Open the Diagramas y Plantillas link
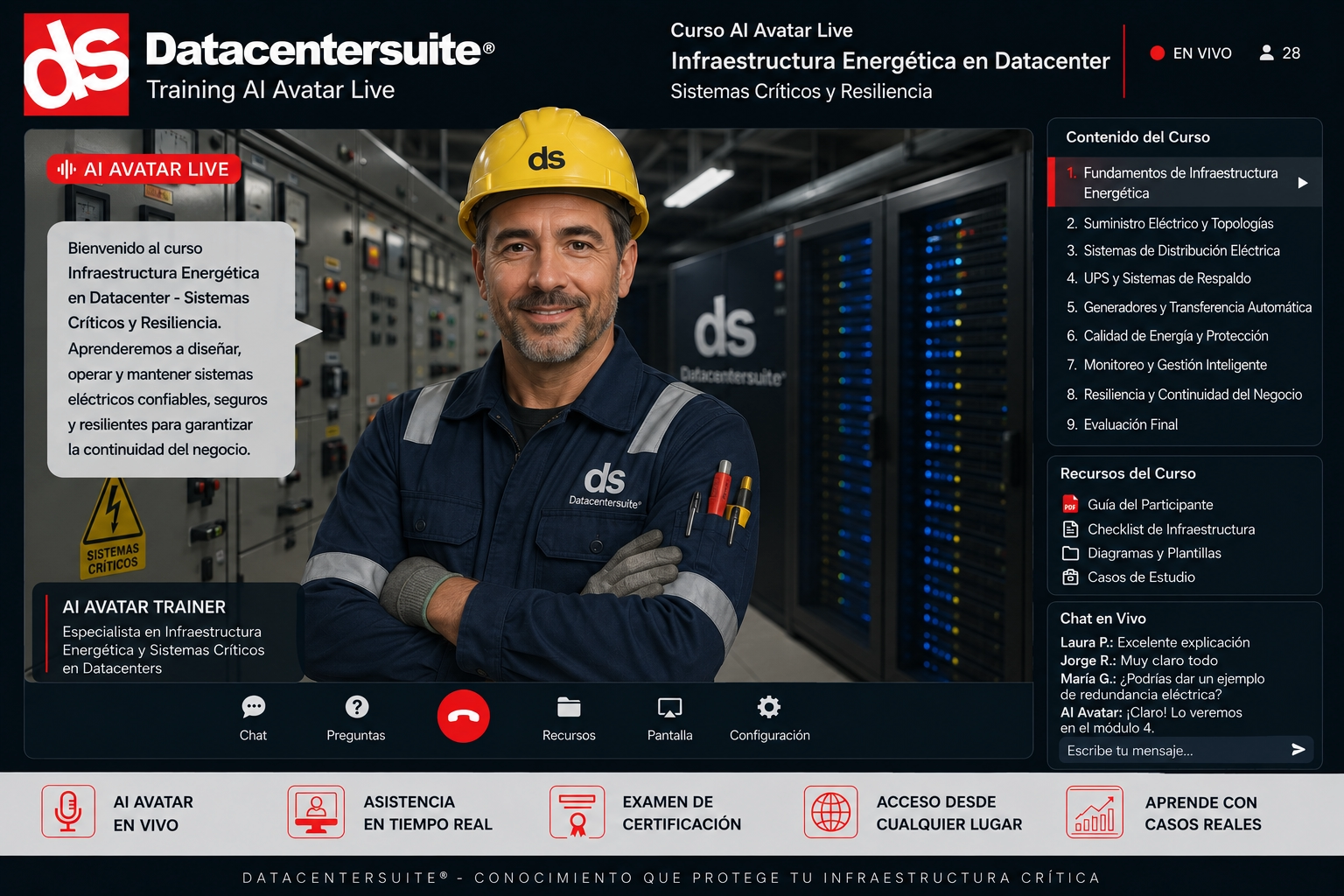Image resolution: width=1344 pixels, height=896 pixels. coord(1154,553)
